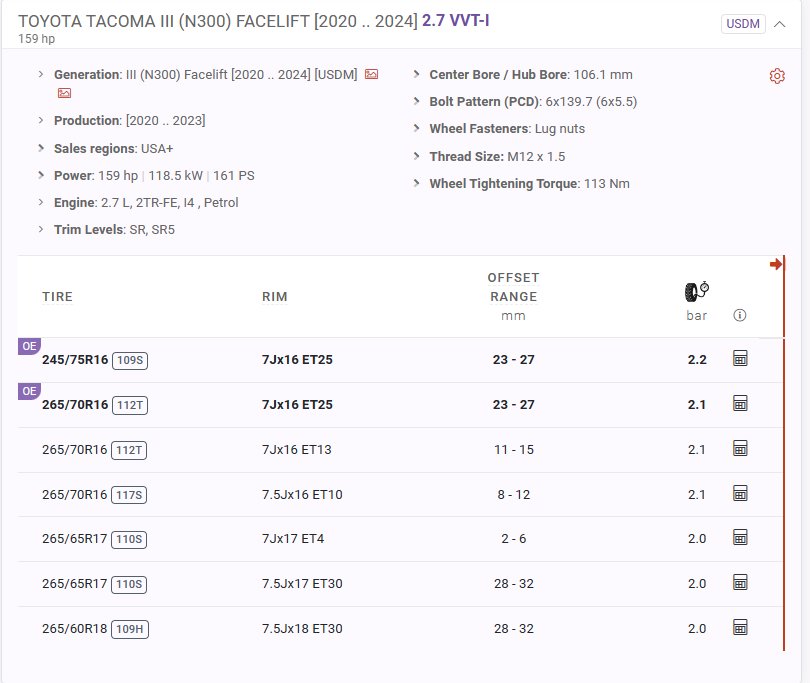Viewport: 810px width, 683px height.
Task: Collapse the Tacoma 2.7 VVT-I section chevron
Action: (x=780, y=24)
